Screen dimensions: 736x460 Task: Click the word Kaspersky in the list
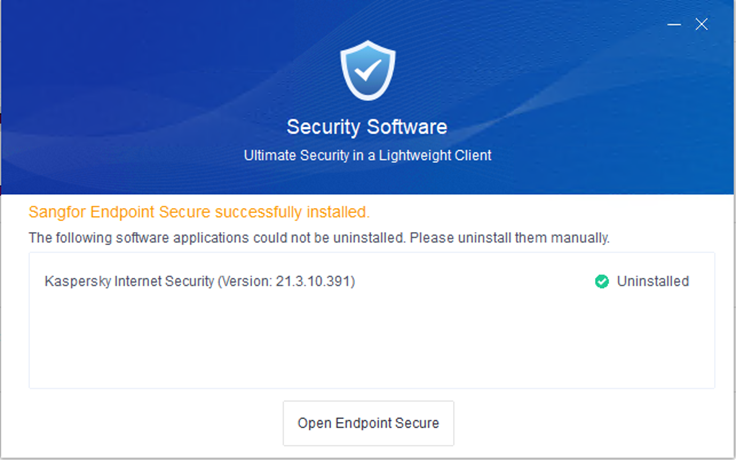click(76, 282)
